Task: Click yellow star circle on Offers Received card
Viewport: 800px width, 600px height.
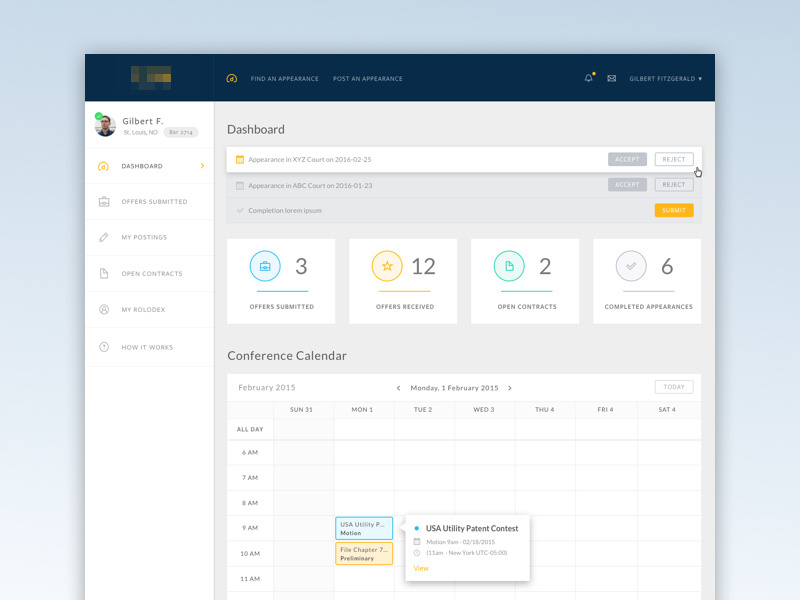Action: (x=387, y=266)
